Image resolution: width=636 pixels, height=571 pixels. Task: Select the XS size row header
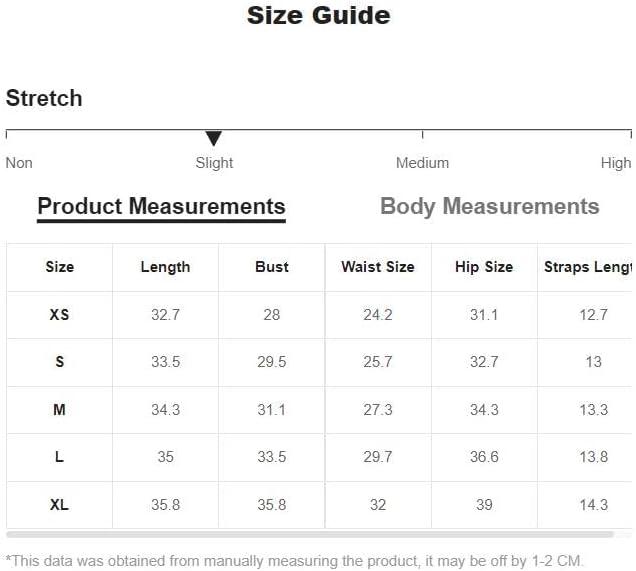(59, 315)
